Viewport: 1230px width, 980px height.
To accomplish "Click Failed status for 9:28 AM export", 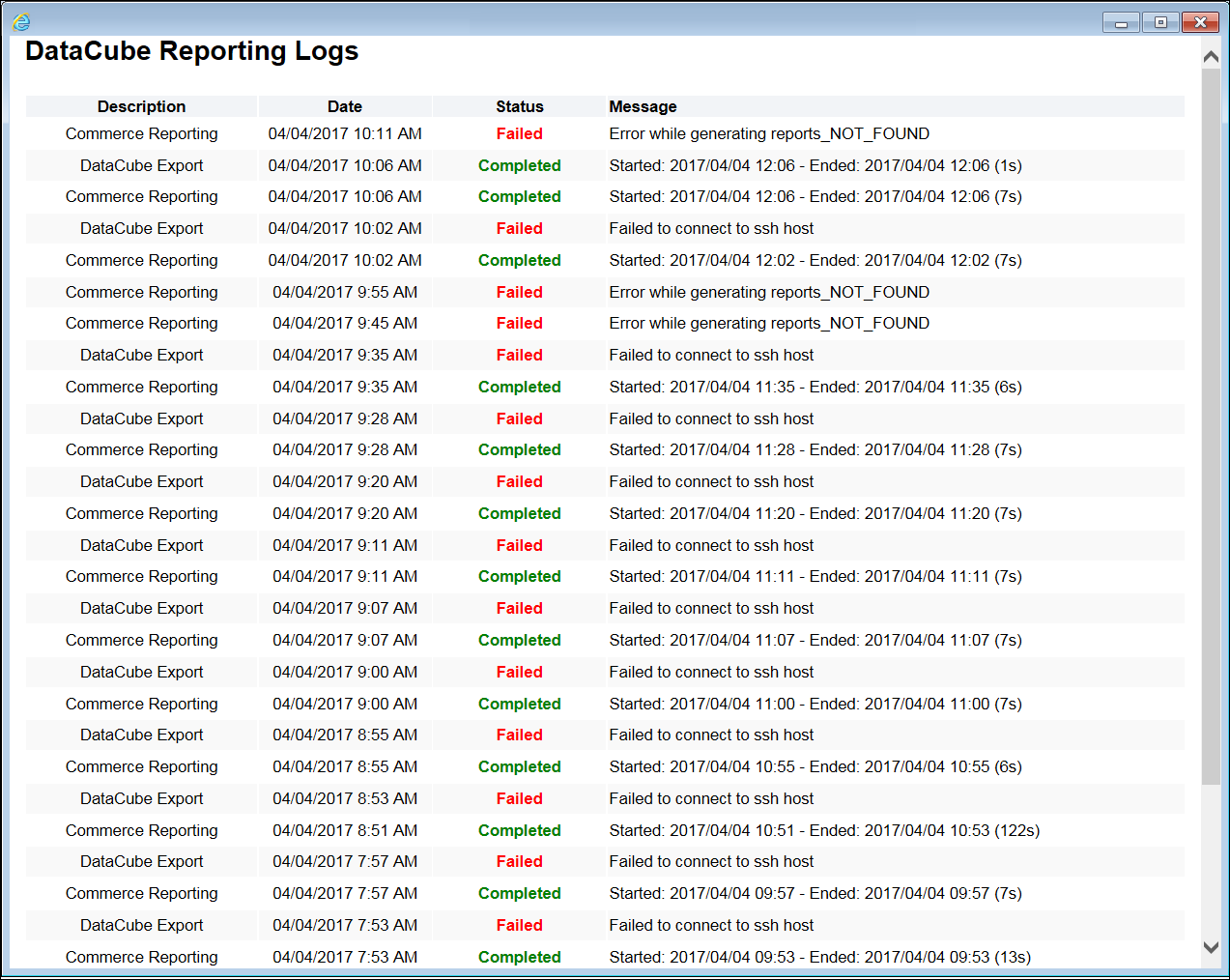I will 520,418.
